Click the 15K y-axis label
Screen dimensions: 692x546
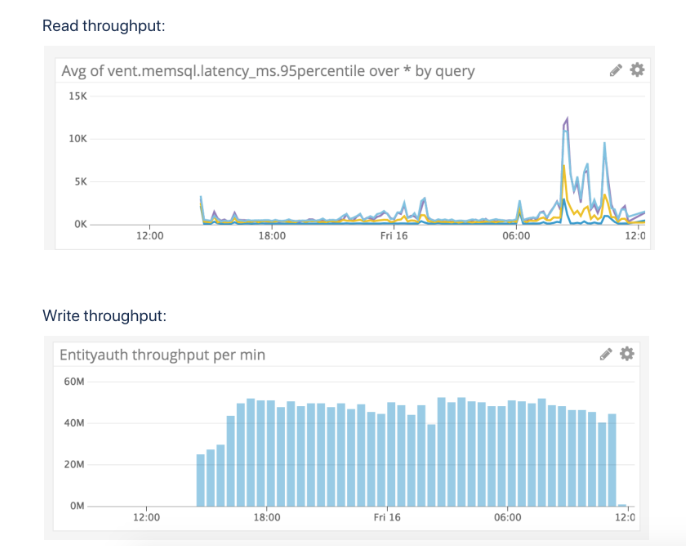pyautogui.click(x=78, y=96)
